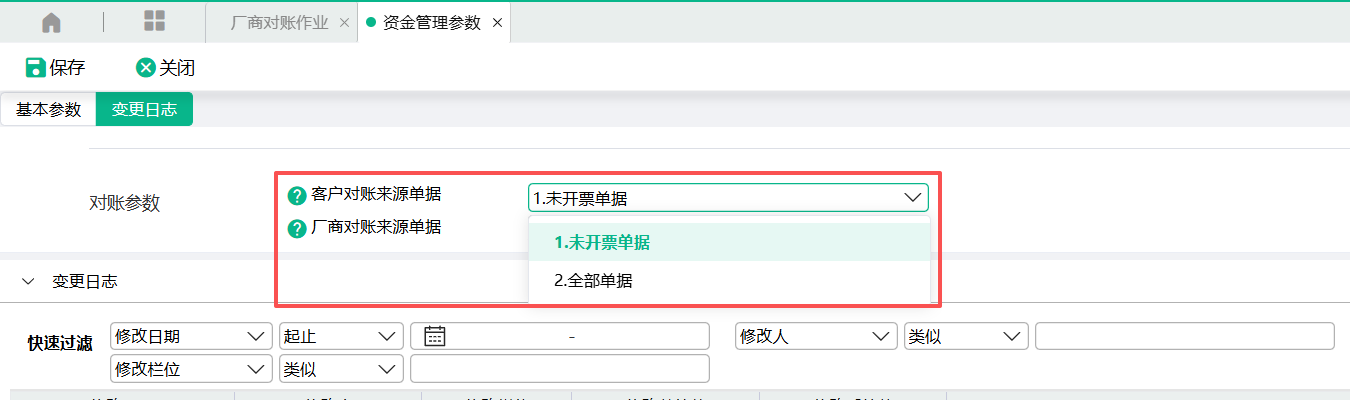Open the 修改人 filter dropdown

coord(815,336)
